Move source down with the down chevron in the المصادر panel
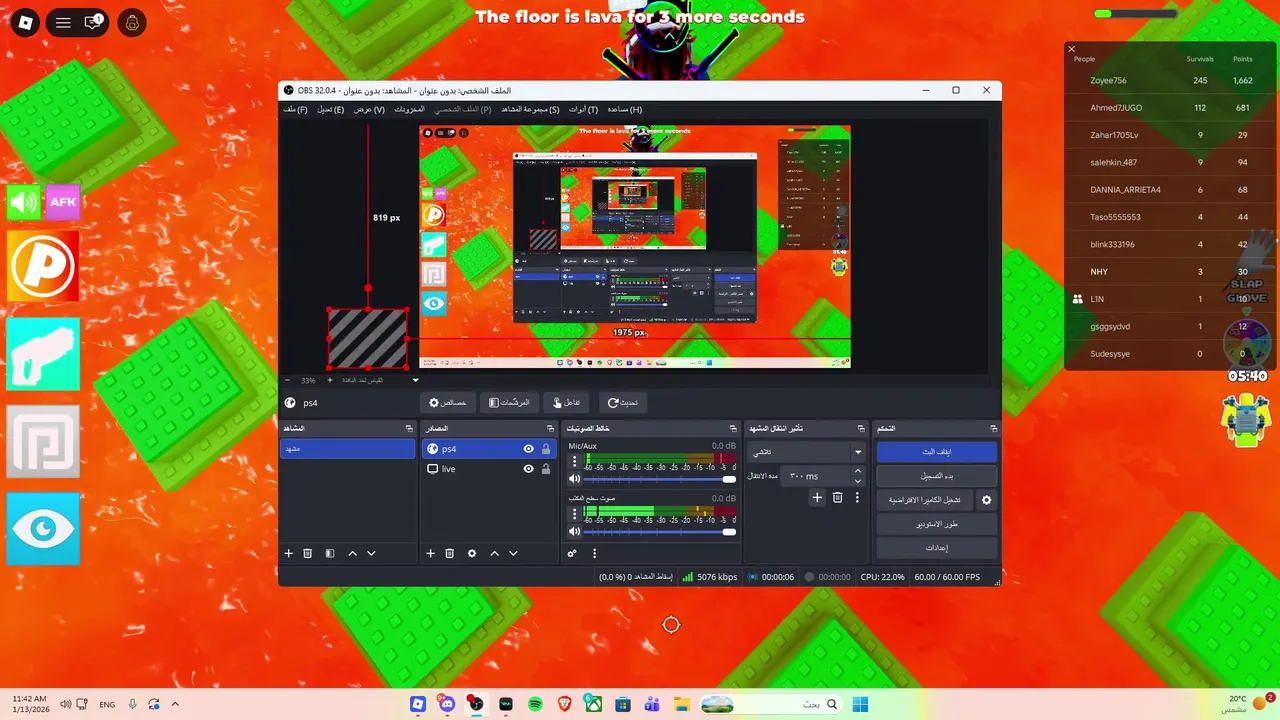The width and height of the screenshot is (1280, 720). point(513,553)
